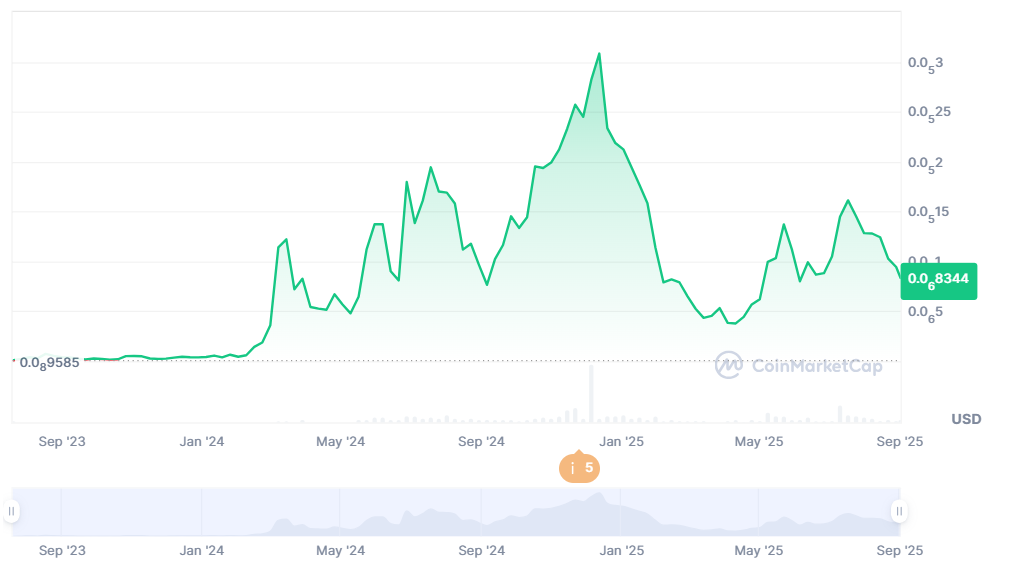Click the May '25 label on main chart axis
Viewport: 1017px width, 571px height.
click(x=759, y=441)
